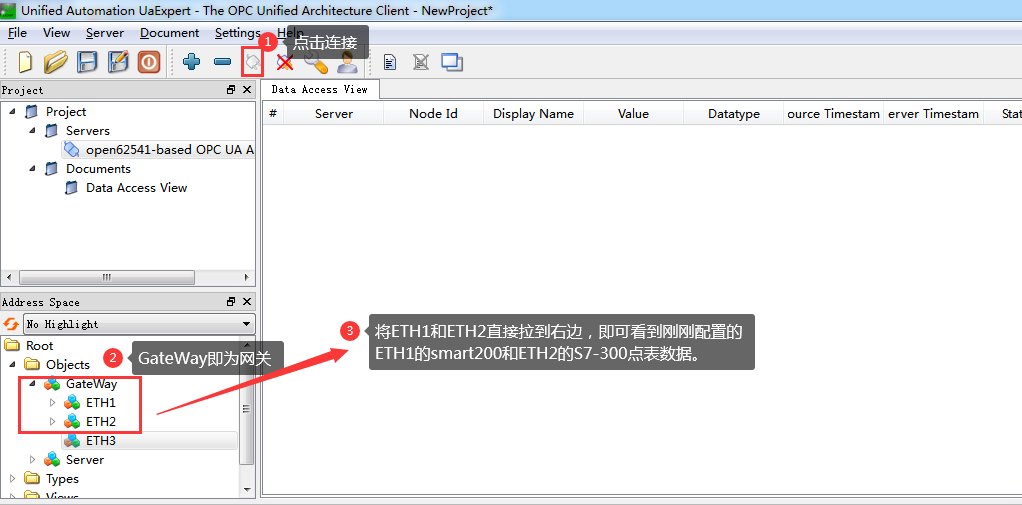The width and height of the screenshot is (1022, 505).
Task: Select the Root folder
Action: coord(39,345)
